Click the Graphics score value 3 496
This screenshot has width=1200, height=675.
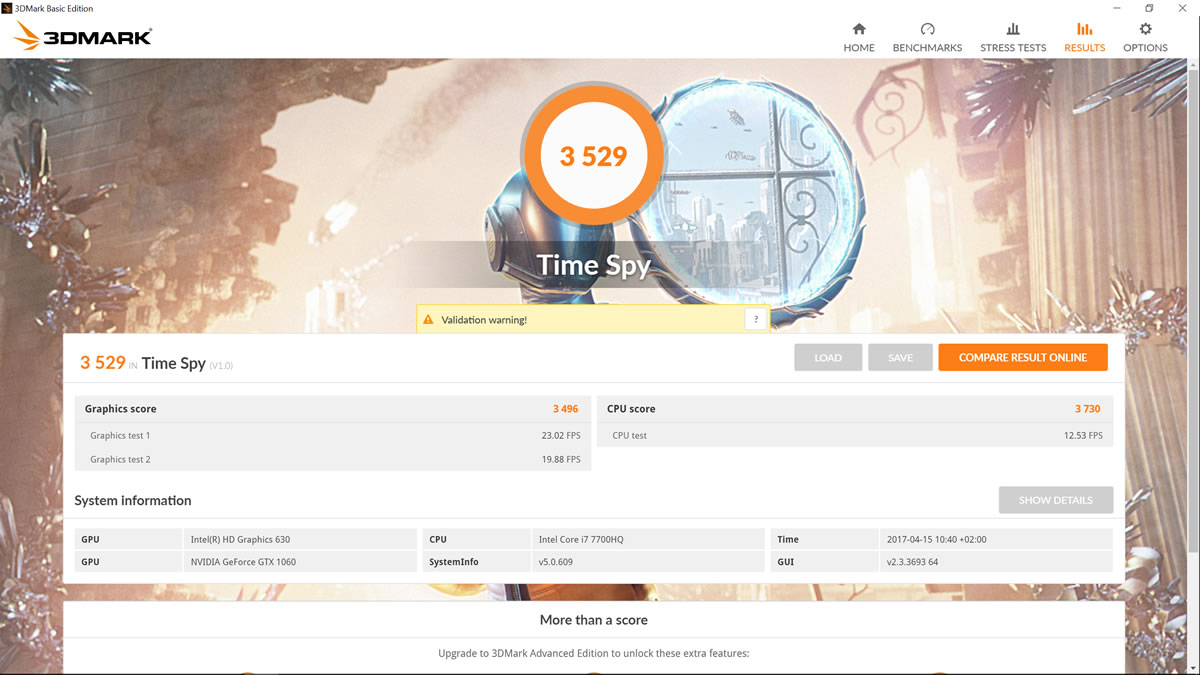point(565,409)
